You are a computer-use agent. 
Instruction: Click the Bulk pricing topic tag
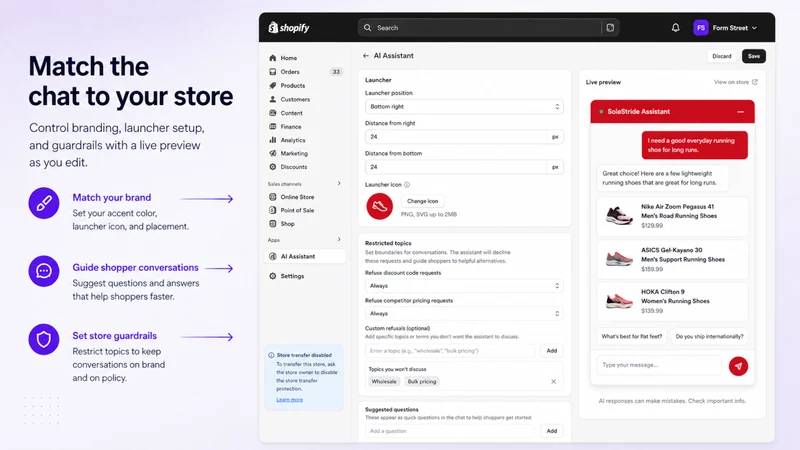pyautogui.click(x=421, y=382)
